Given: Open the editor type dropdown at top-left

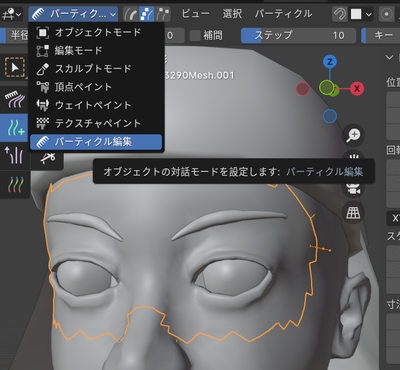Looking at the screenshot, I should click(x=11, y=14).
